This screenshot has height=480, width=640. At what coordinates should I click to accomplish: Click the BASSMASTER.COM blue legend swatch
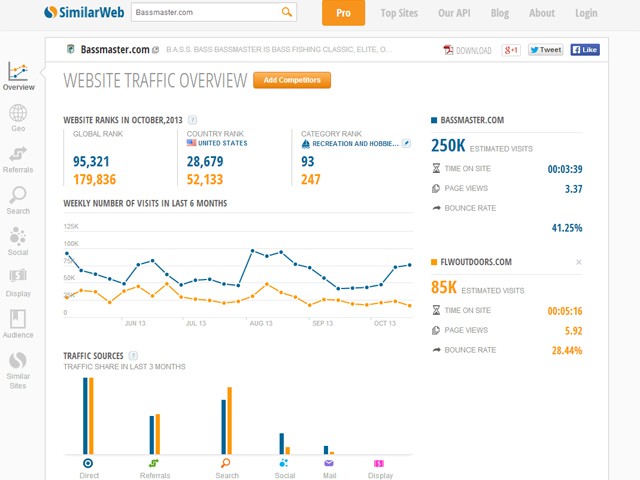[434, 120]
